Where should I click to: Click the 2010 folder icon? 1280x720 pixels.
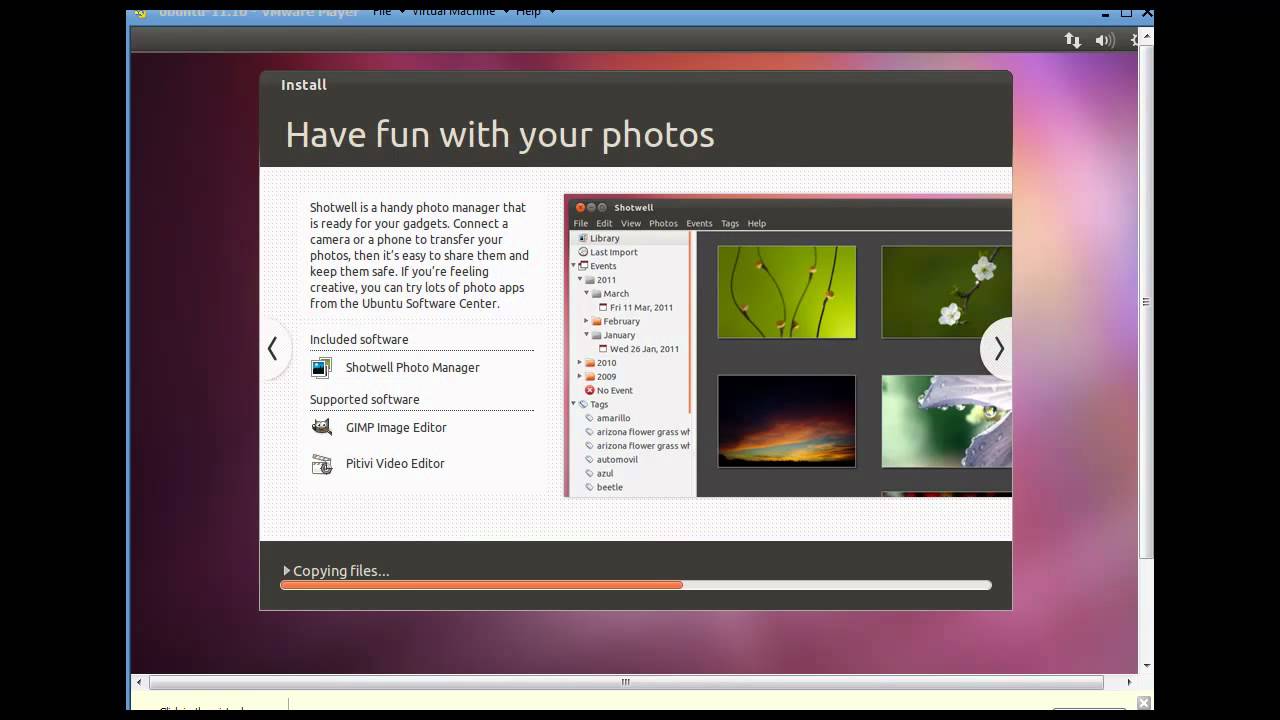pyautogui.click(x=590, y=363)
